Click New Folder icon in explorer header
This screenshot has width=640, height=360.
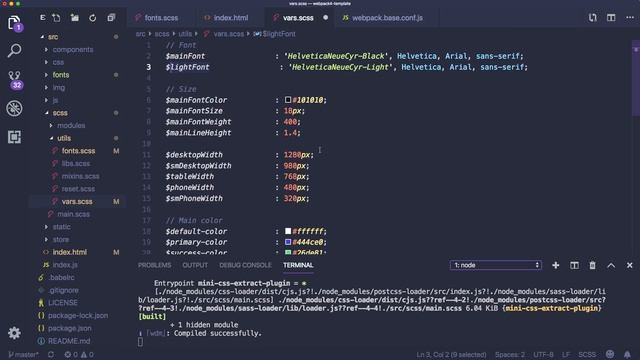click(x=75, y=18)
